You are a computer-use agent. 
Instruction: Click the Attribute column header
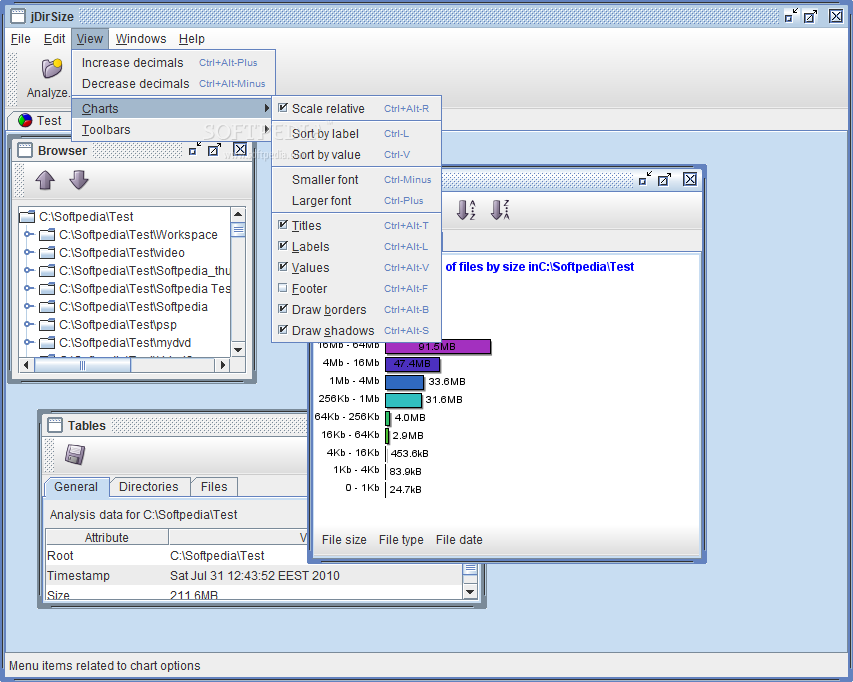point(107,537)
